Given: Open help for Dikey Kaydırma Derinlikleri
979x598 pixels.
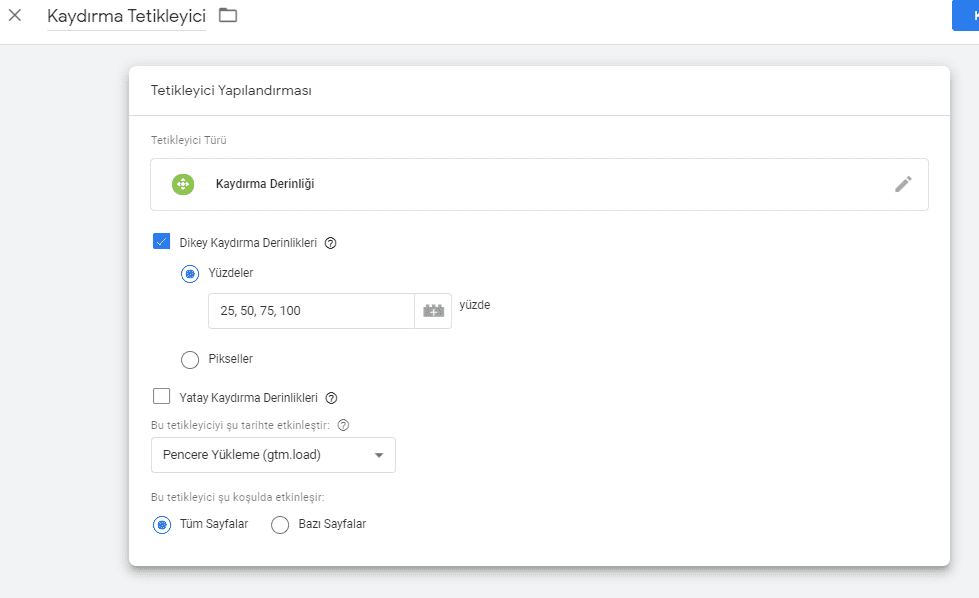Looking at the screenshot, I should click(331, 243).
